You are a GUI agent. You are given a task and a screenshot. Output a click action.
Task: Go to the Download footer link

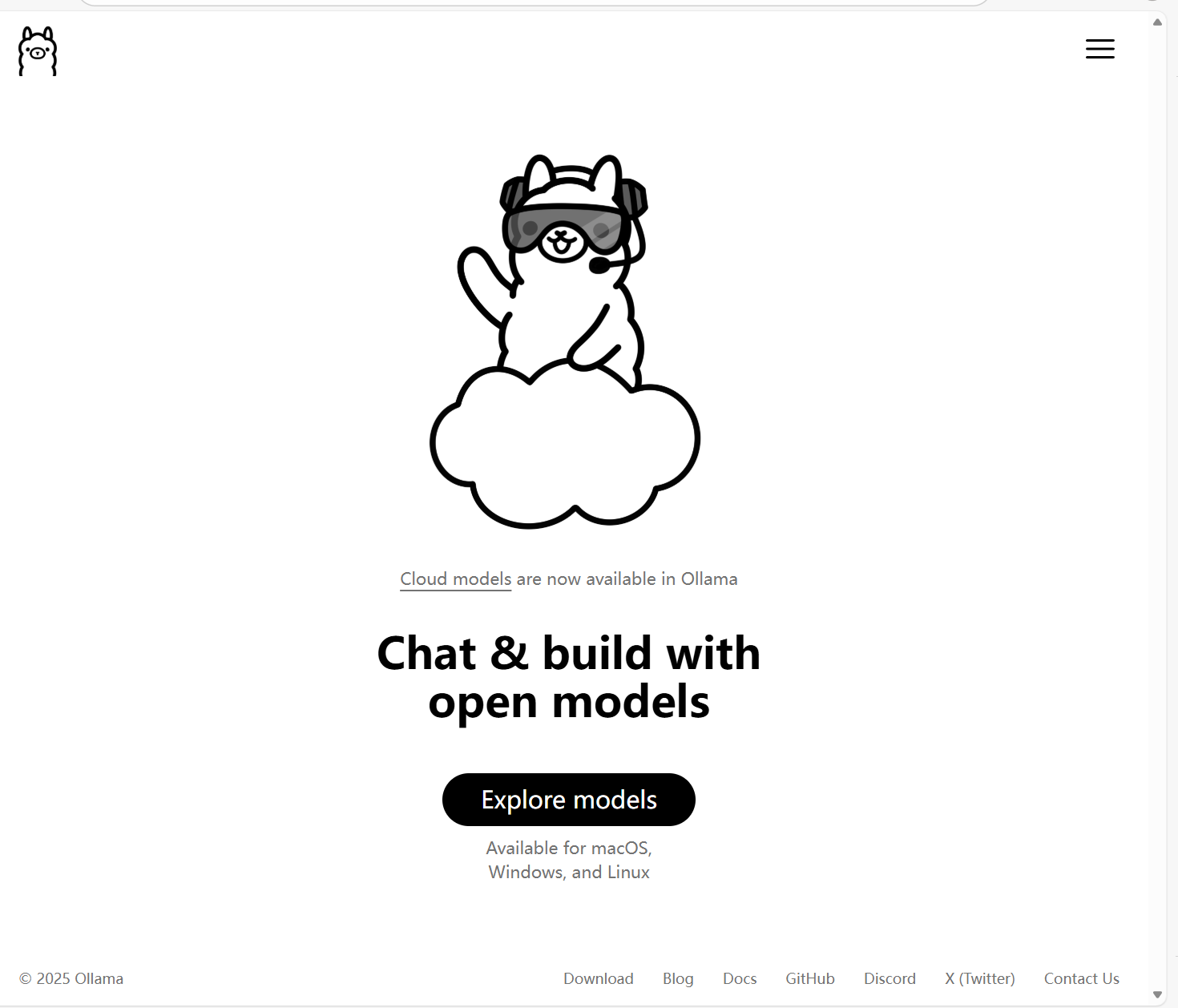(x=599, y=978)
